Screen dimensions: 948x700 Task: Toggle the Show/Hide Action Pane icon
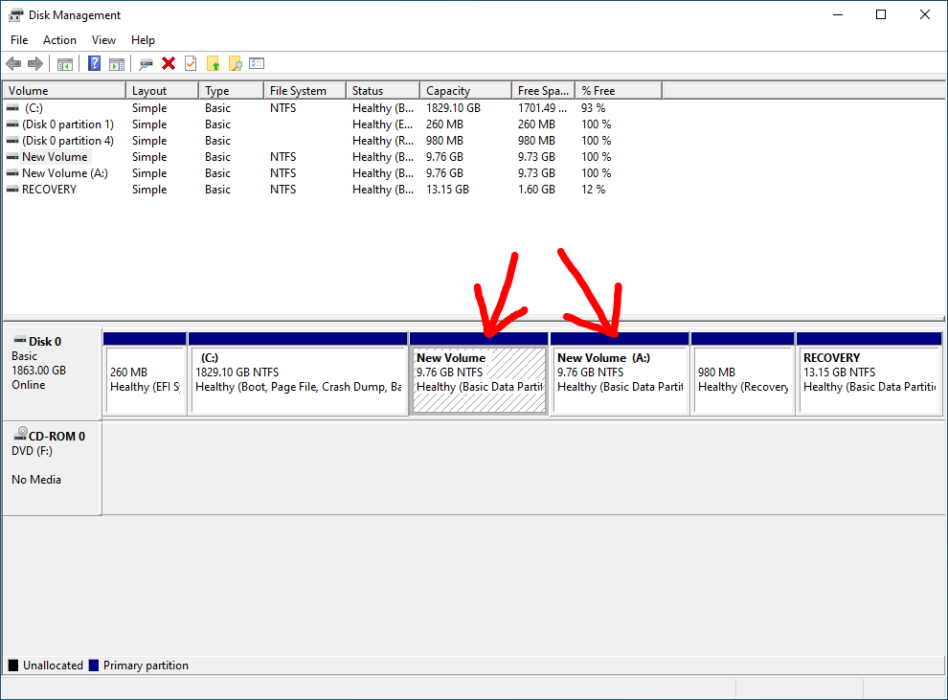(117, 63)
